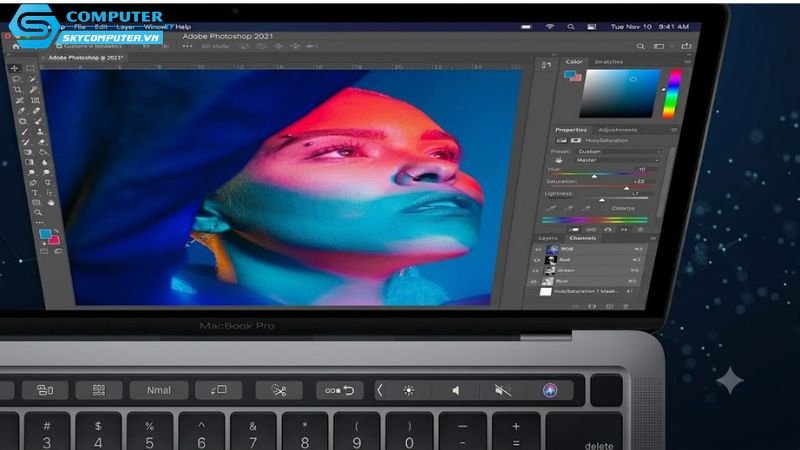Open the Preset dropdown showing Custom
Viewport: 800px width, 450px height.
[620, 152]
